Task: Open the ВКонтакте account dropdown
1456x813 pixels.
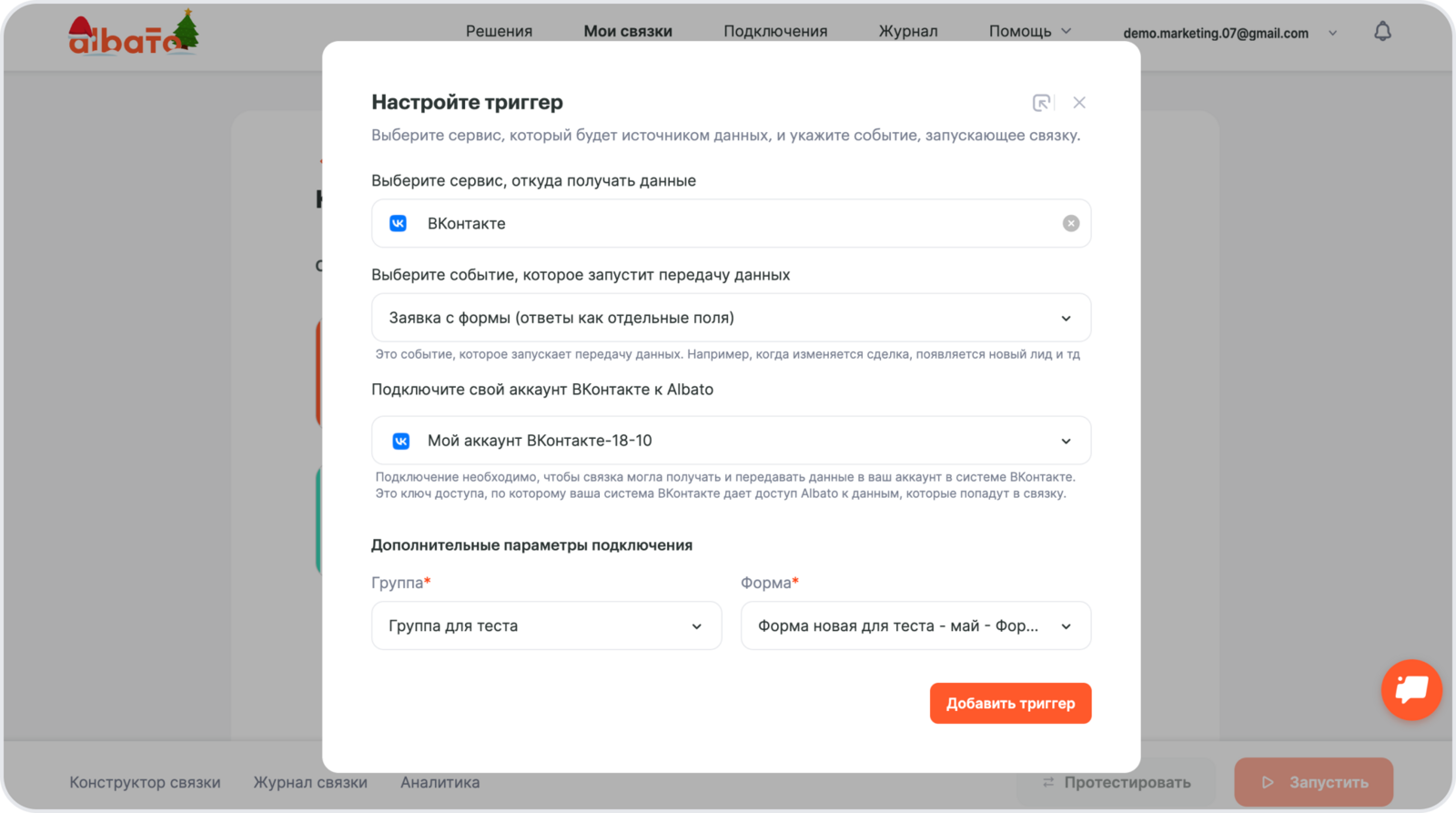Action: point(1066,442)
